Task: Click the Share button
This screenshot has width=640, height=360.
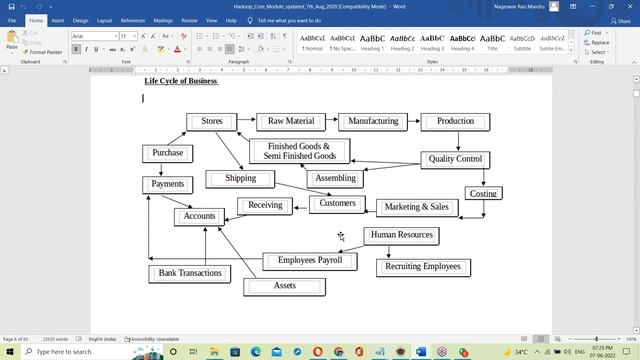Action: coord(621,21)
